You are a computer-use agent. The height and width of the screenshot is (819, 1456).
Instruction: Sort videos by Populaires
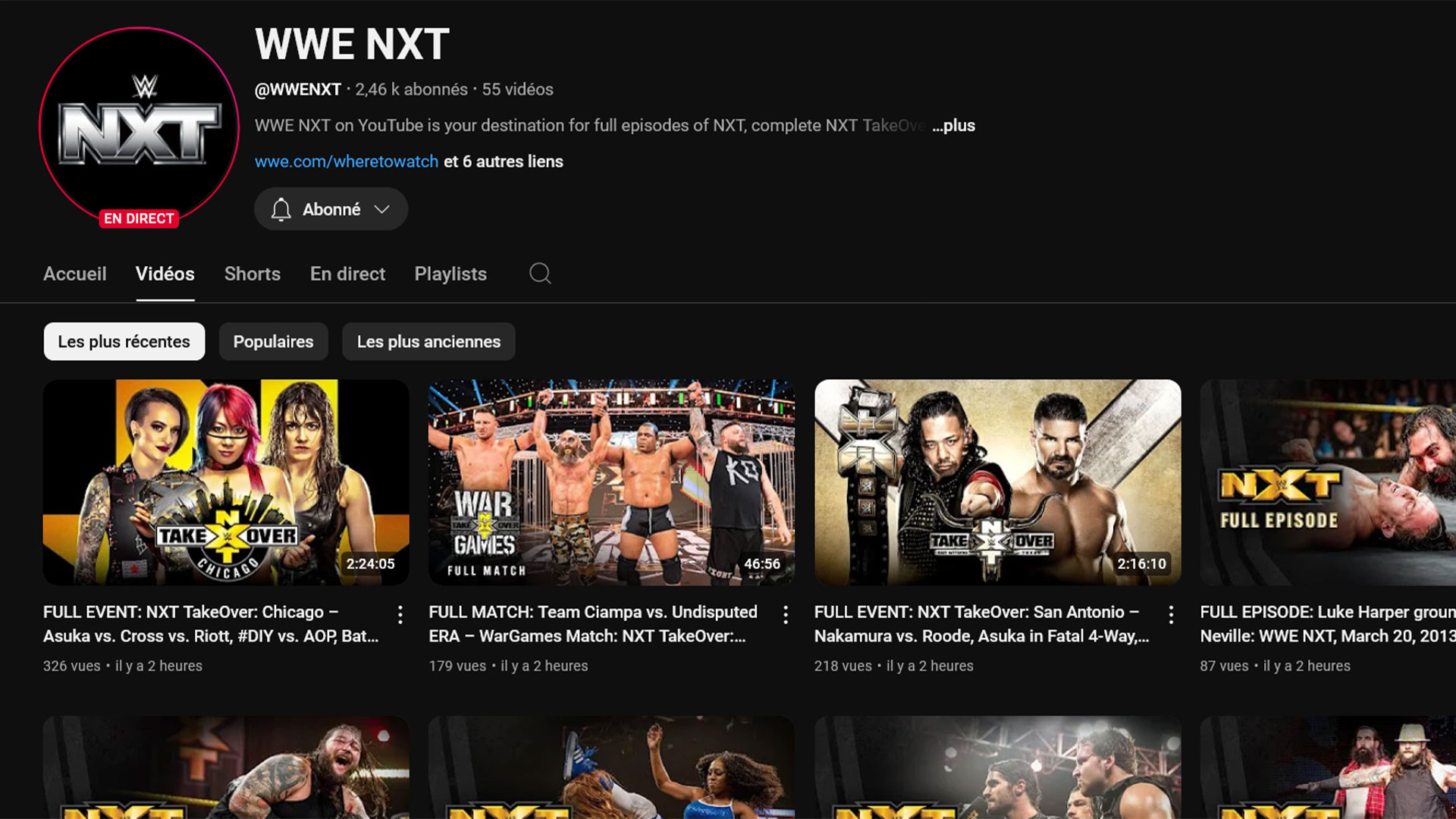click(273, 341)
